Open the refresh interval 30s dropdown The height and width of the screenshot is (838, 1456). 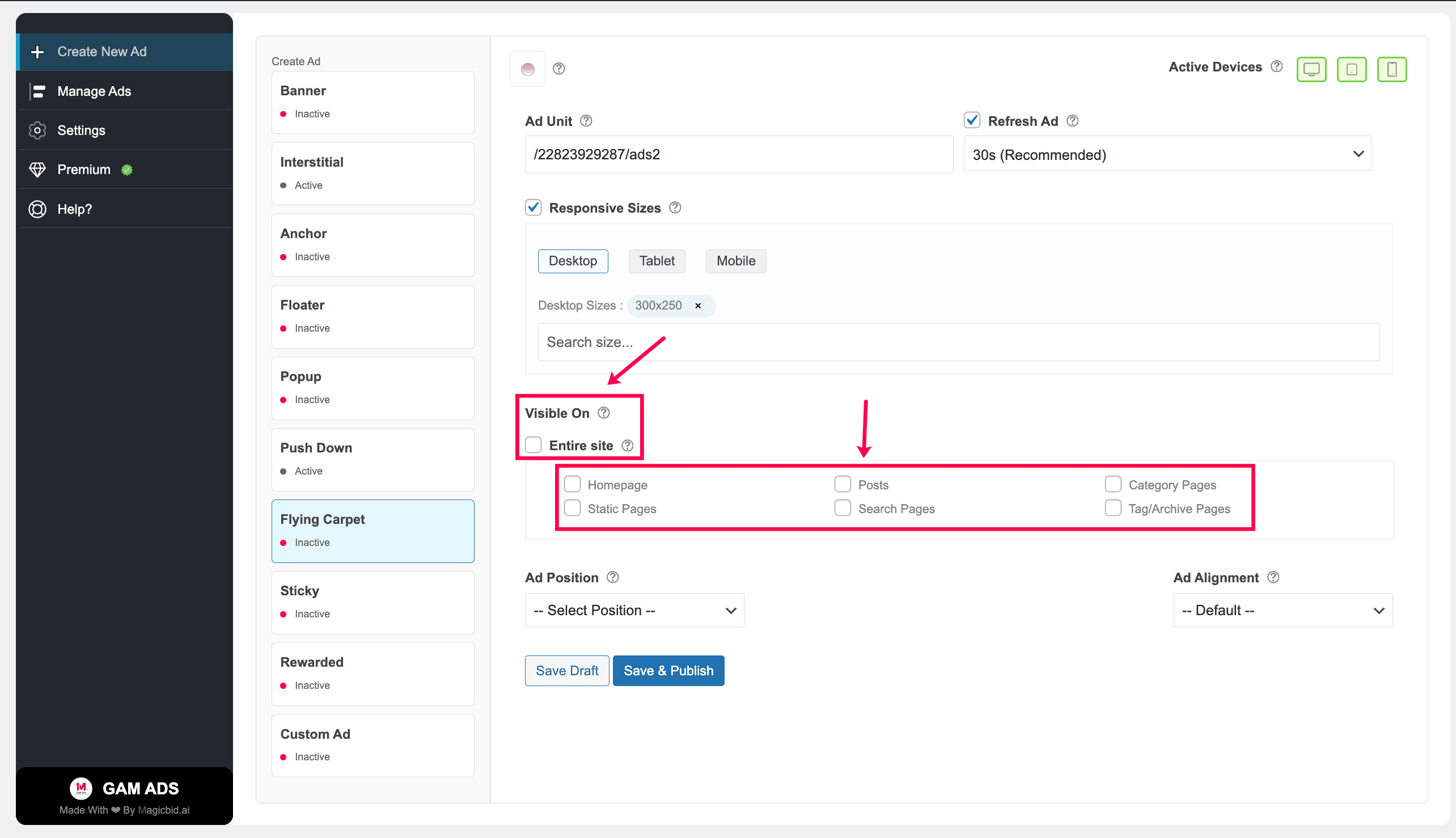click(x=1167, y=154)
